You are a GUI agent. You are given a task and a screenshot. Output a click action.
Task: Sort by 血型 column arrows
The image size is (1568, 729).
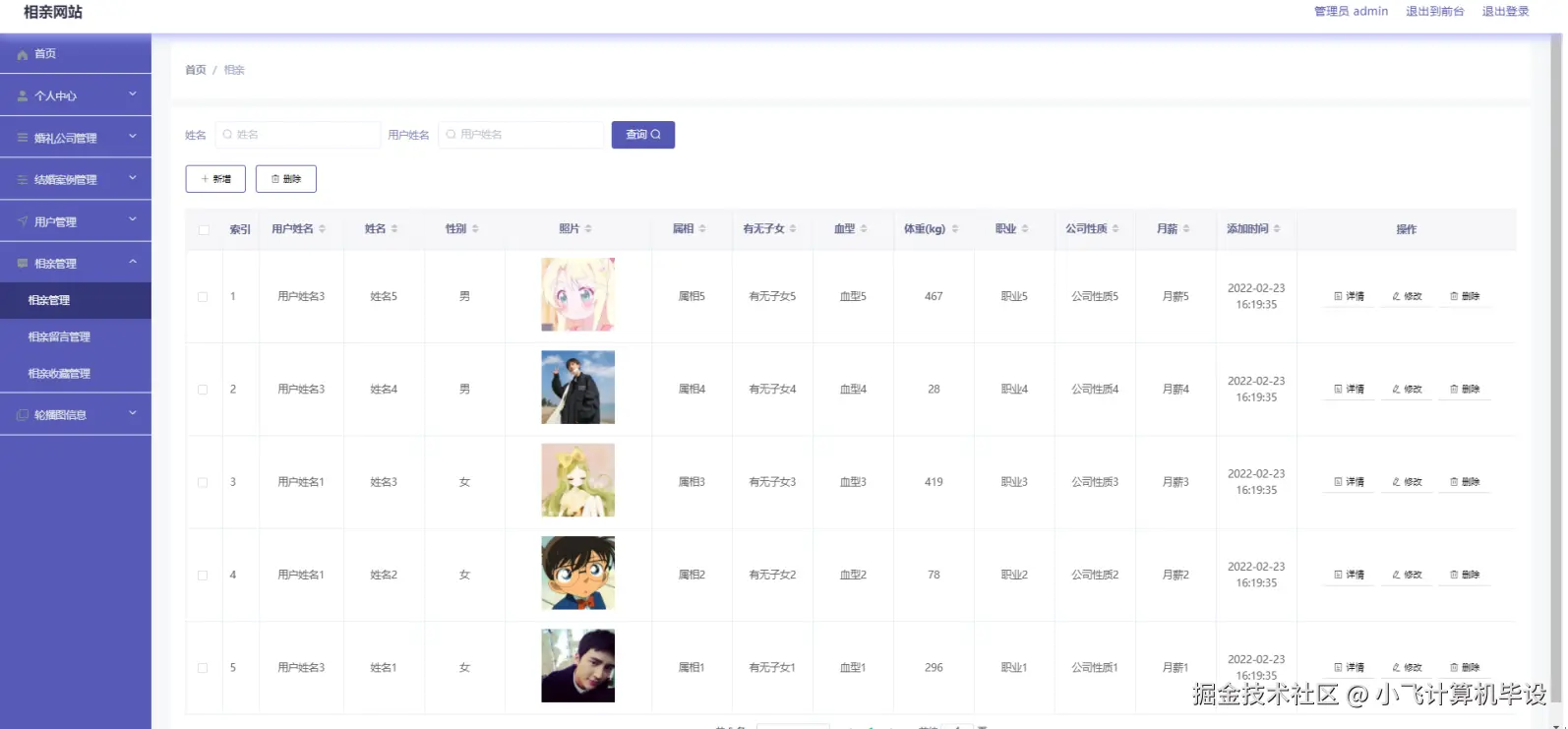864,229
